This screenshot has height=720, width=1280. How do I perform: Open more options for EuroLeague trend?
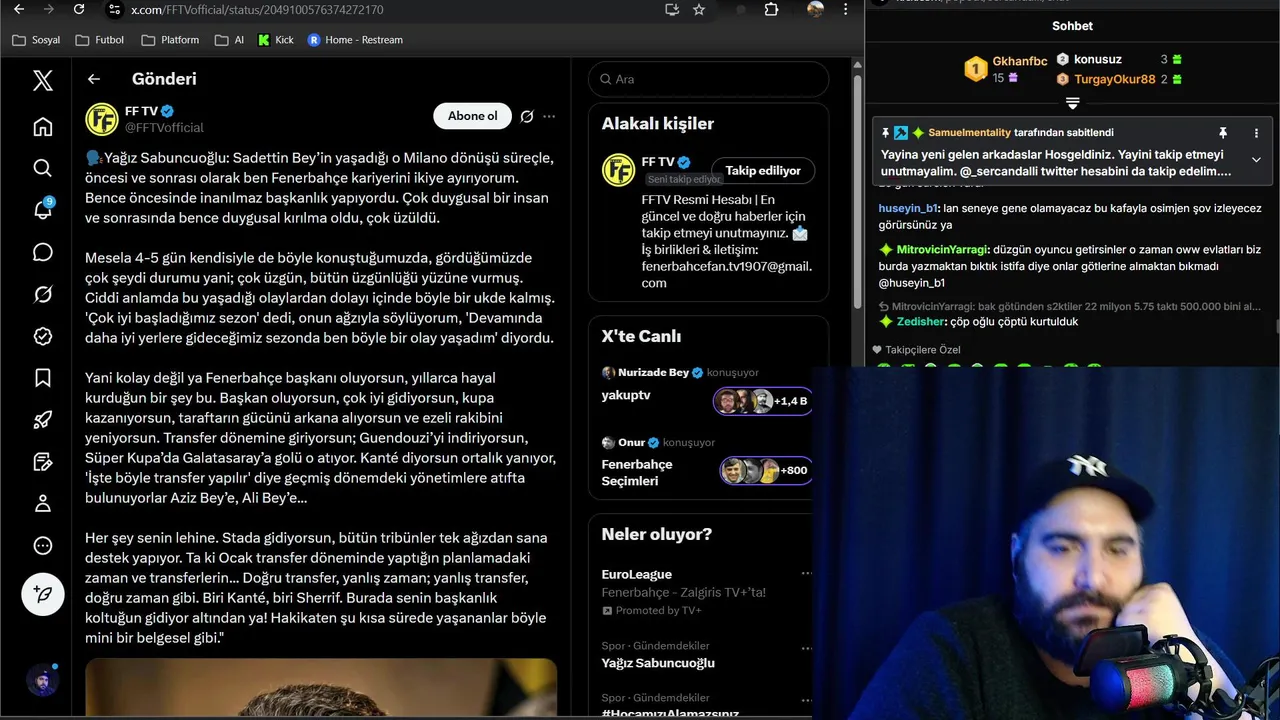(806, 574)
